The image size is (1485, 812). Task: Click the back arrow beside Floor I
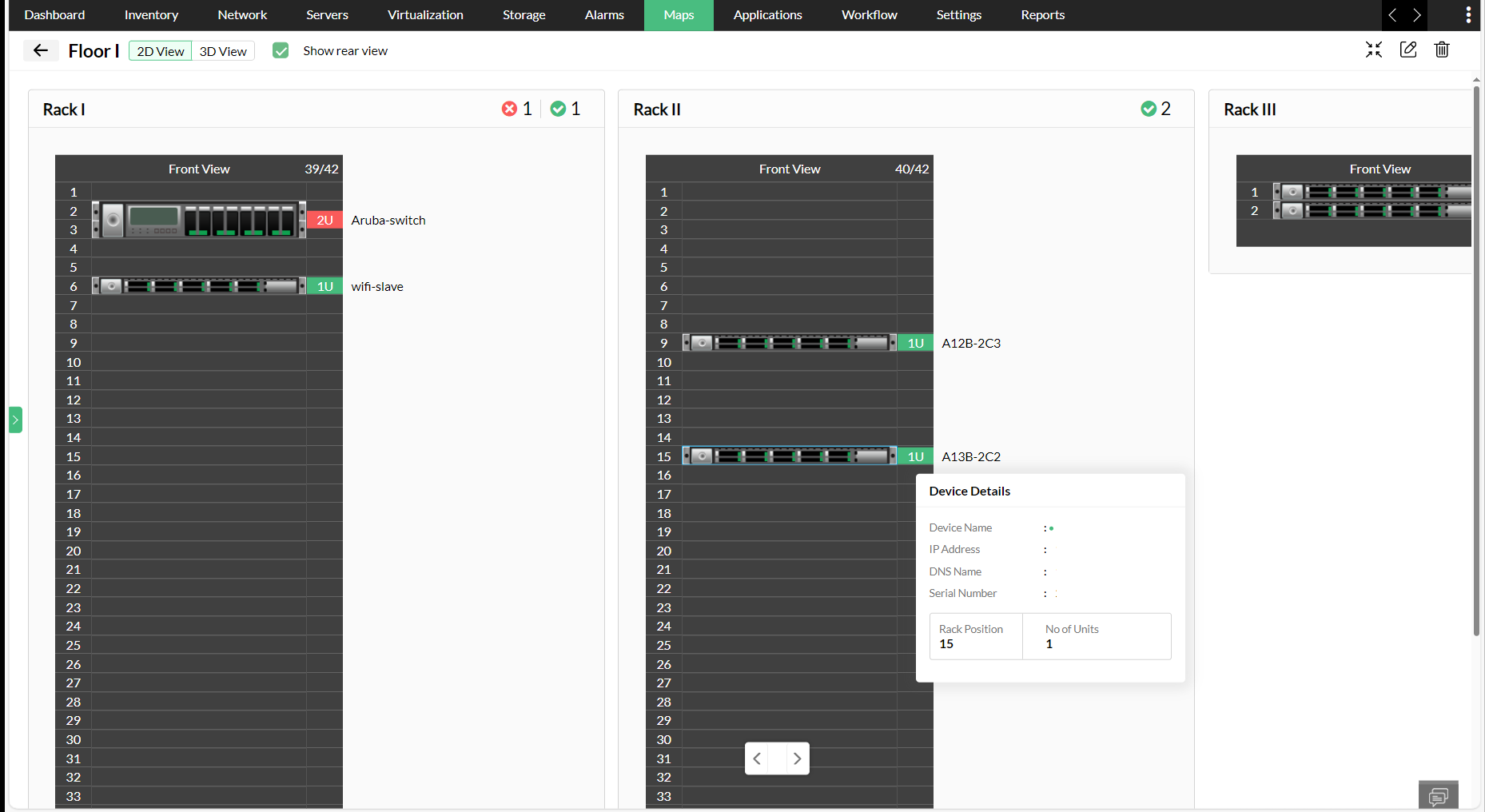(41, 50)
